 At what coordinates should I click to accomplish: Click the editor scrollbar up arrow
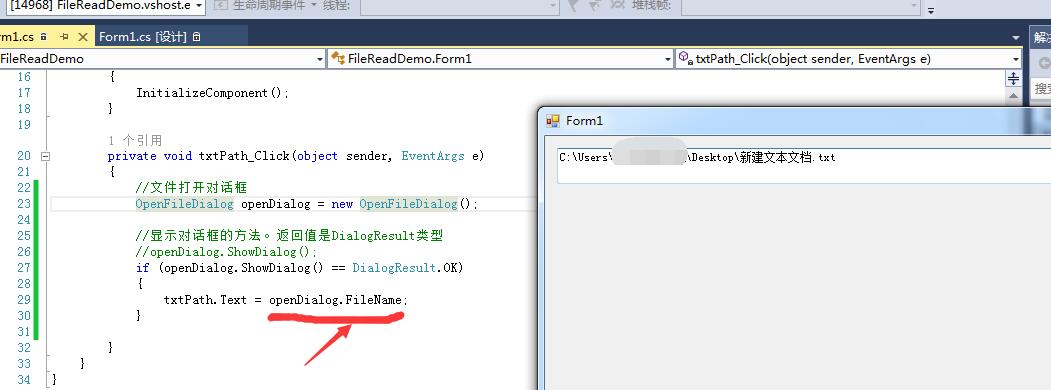point(1013,96)
